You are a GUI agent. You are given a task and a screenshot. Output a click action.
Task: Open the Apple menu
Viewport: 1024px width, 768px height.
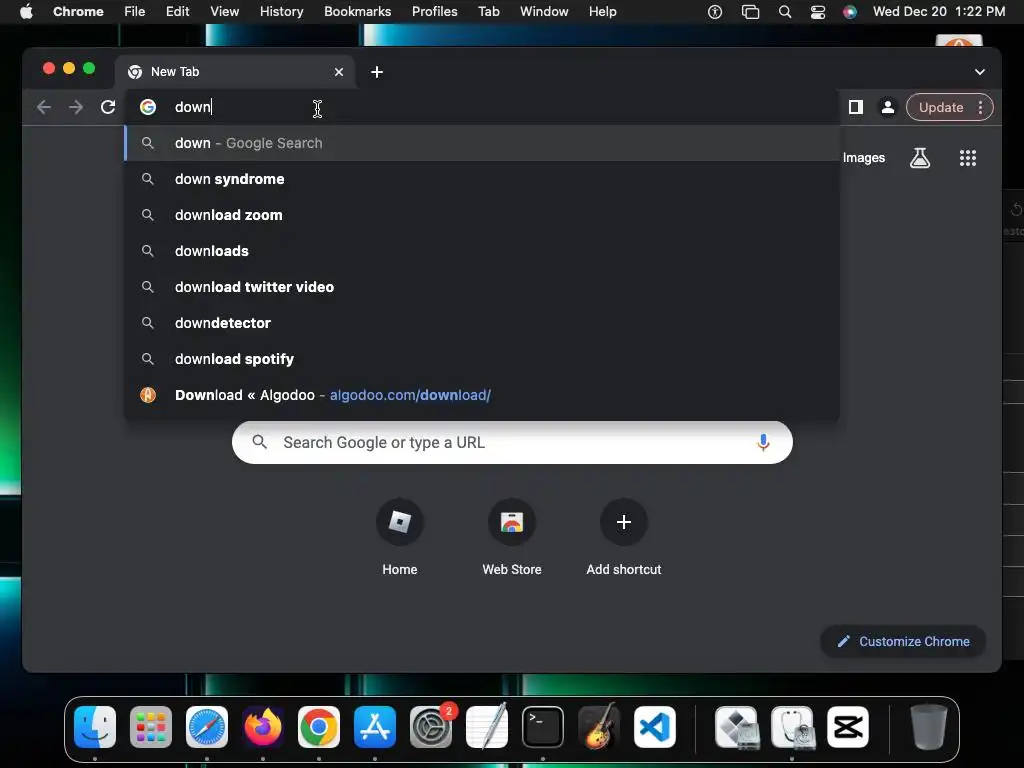click(x=26, y=12)
